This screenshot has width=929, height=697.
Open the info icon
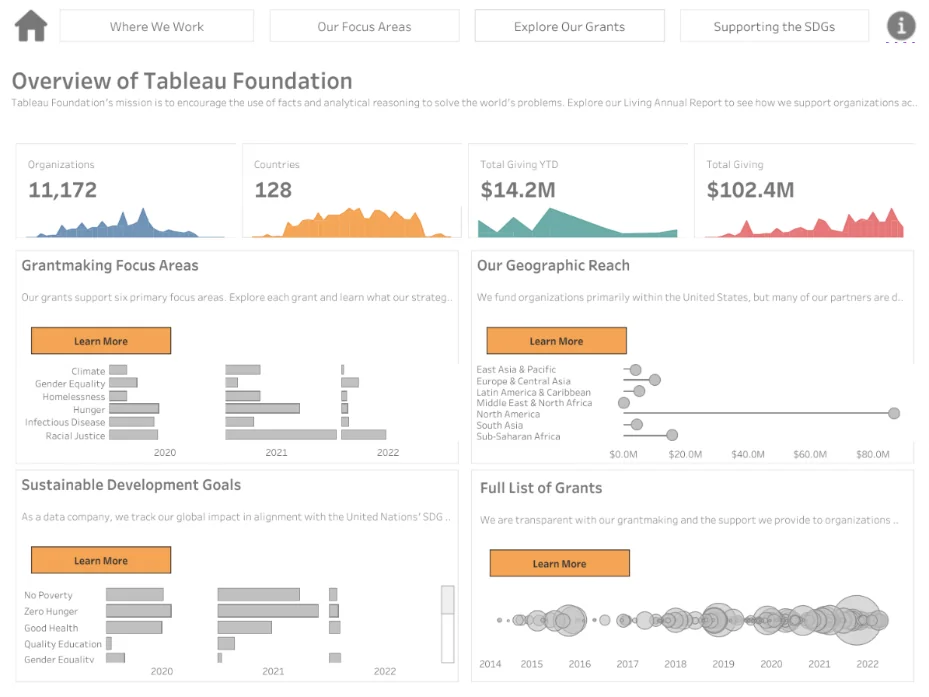pyautogui.click(x=901, y=26)
